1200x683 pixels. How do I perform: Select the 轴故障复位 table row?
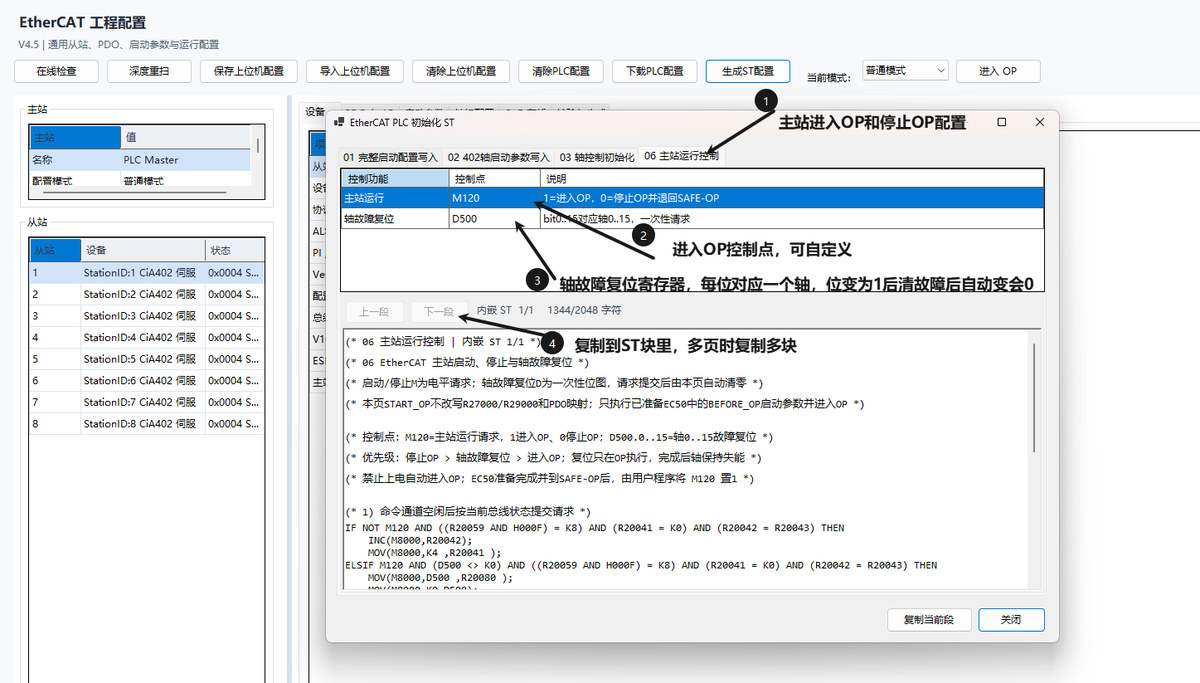pyautogui.click(x=691, y=218)
